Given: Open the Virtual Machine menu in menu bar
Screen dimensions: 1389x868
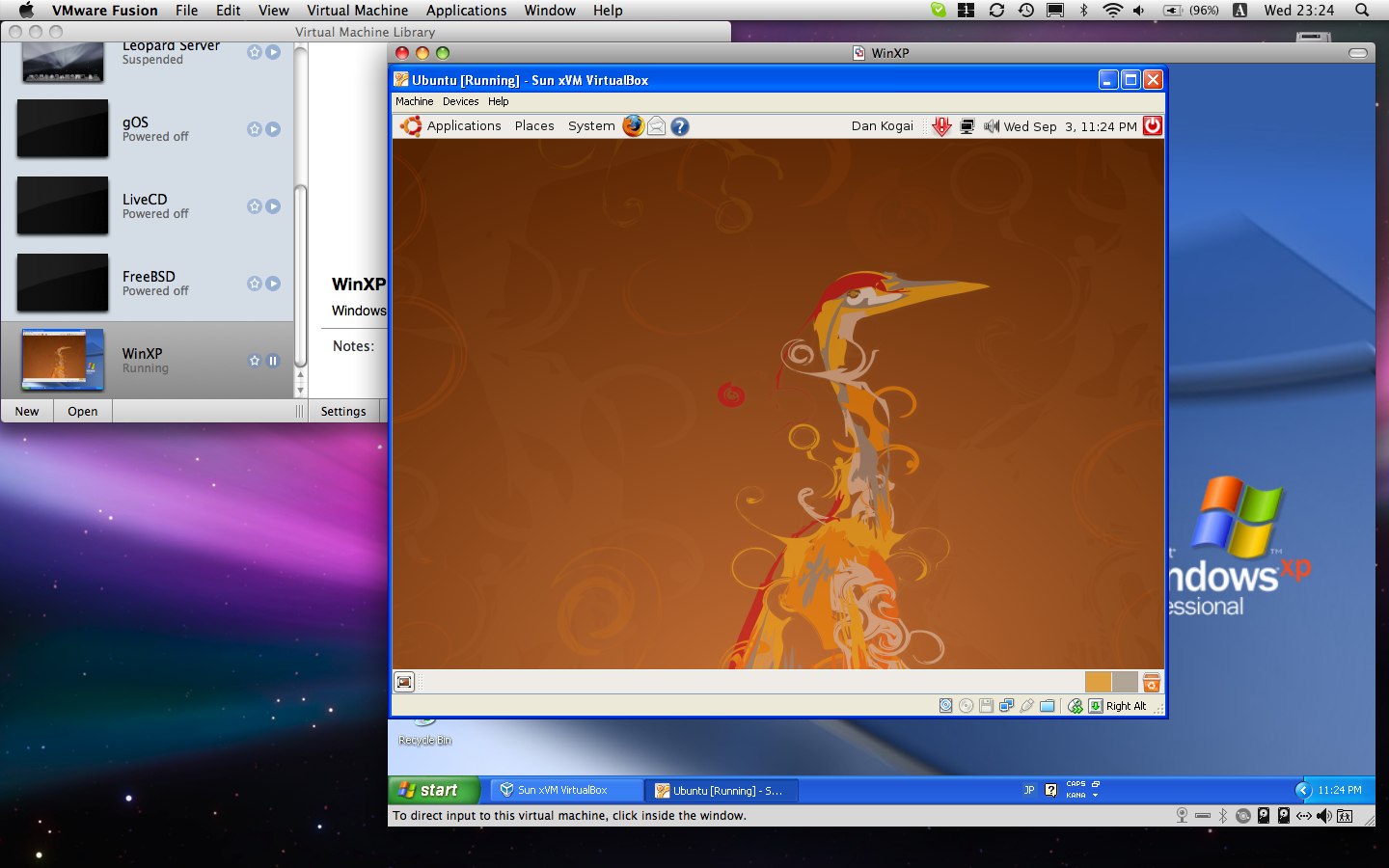Looking at the screenshot, I should [x=357, y=10].
